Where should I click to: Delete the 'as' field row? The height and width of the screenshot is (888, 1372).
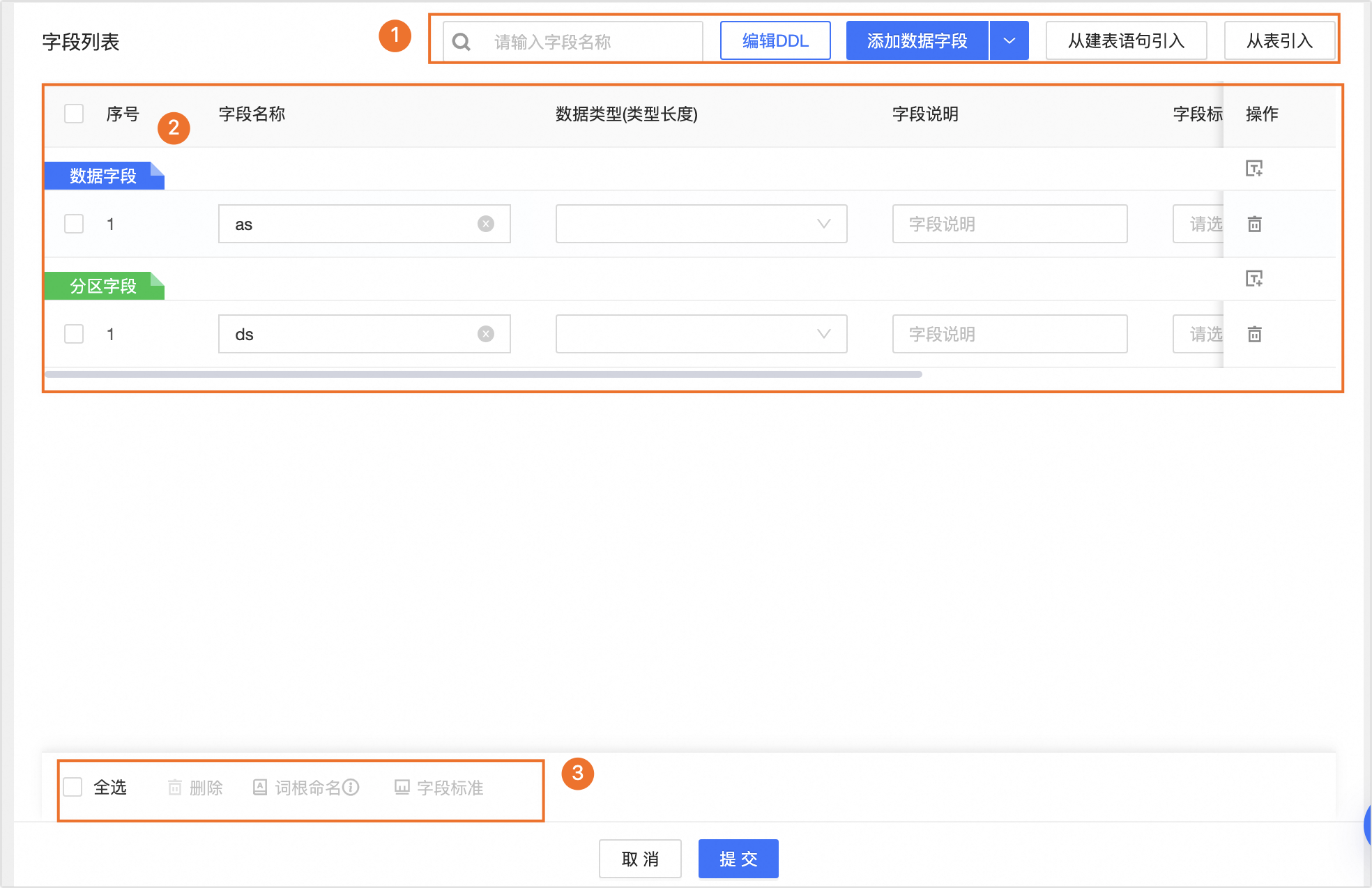[1254, 224]
